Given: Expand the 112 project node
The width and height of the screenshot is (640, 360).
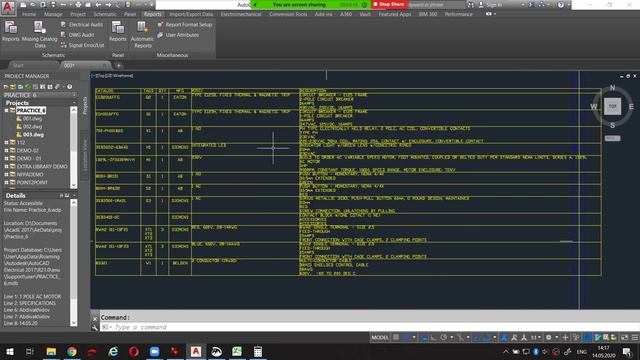Looking at the screenshot, I should (7, 142).
